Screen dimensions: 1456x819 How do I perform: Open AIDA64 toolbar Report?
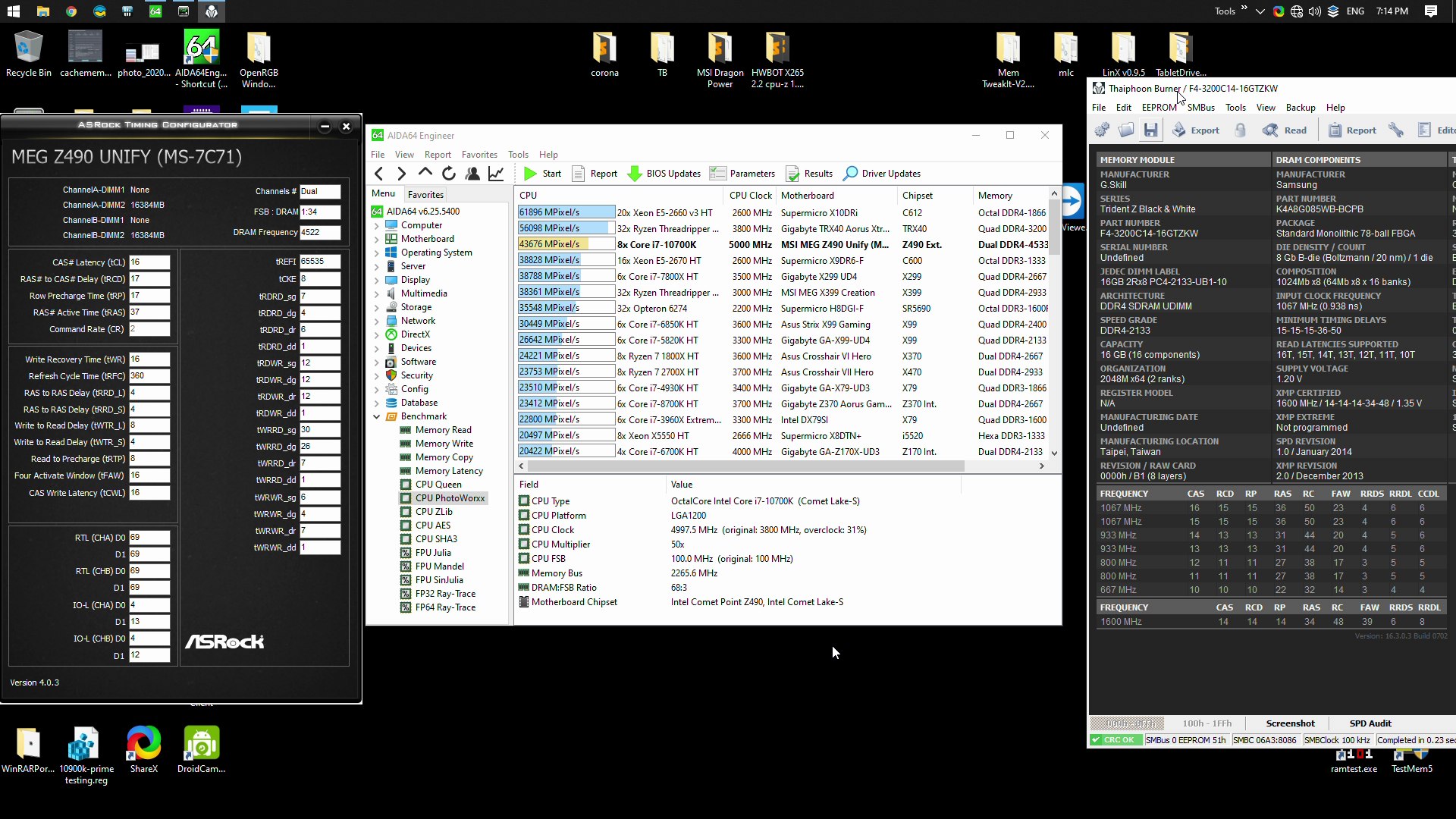[595, 174]
